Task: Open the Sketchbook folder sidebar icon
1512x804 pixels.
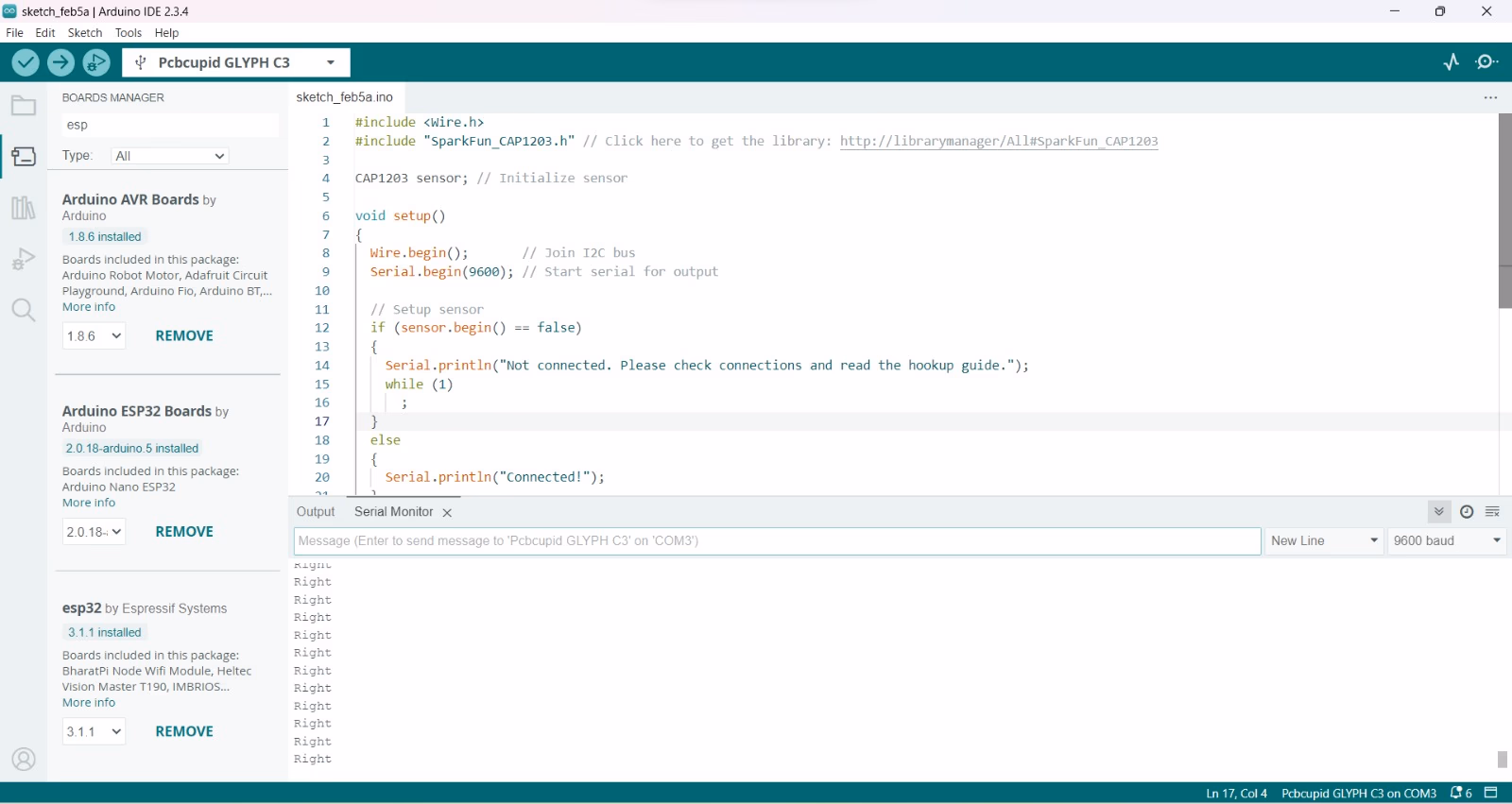Action: pyautogui.click(x=24, y=106)
